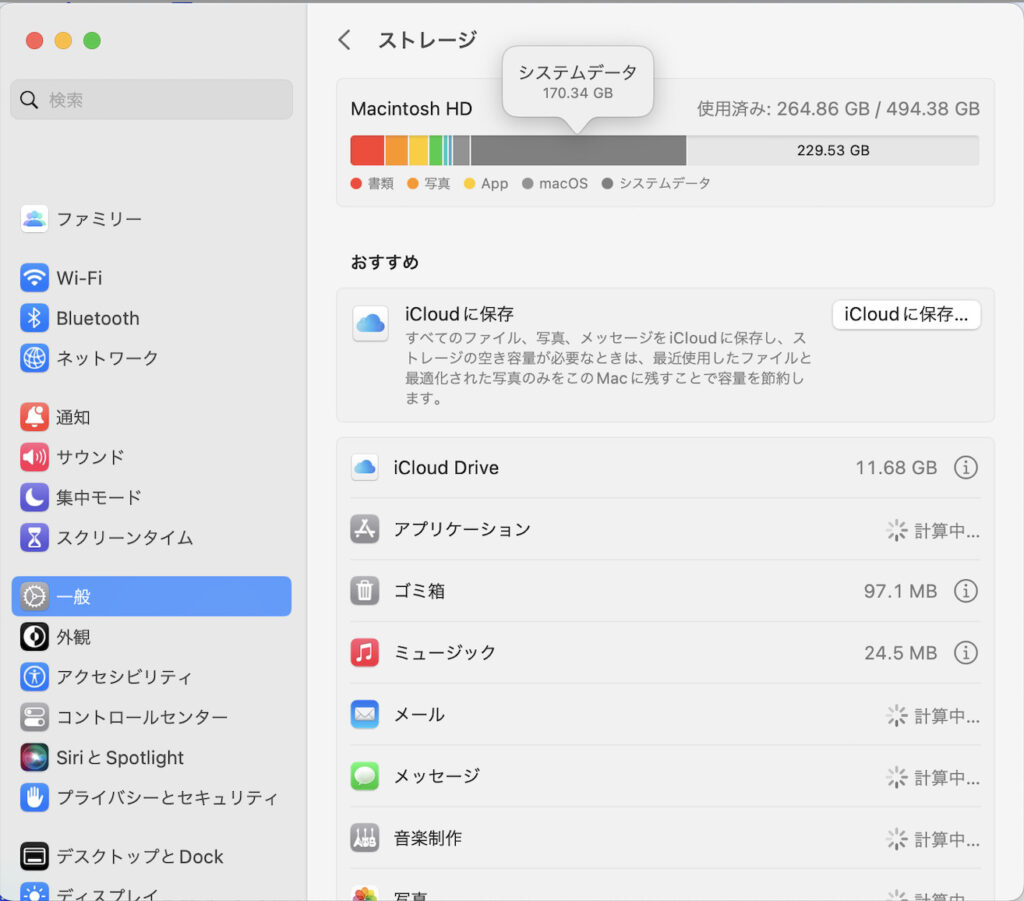1024x901 pixels.
Task: Select the yellow App bar segment
Action: coord(419,150)
